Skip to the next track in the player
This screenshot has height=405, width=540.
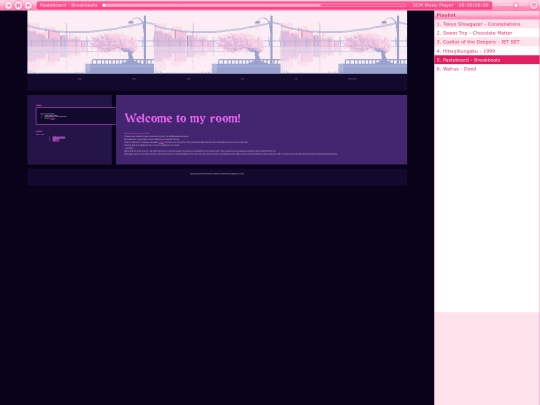tap(29, 5)
